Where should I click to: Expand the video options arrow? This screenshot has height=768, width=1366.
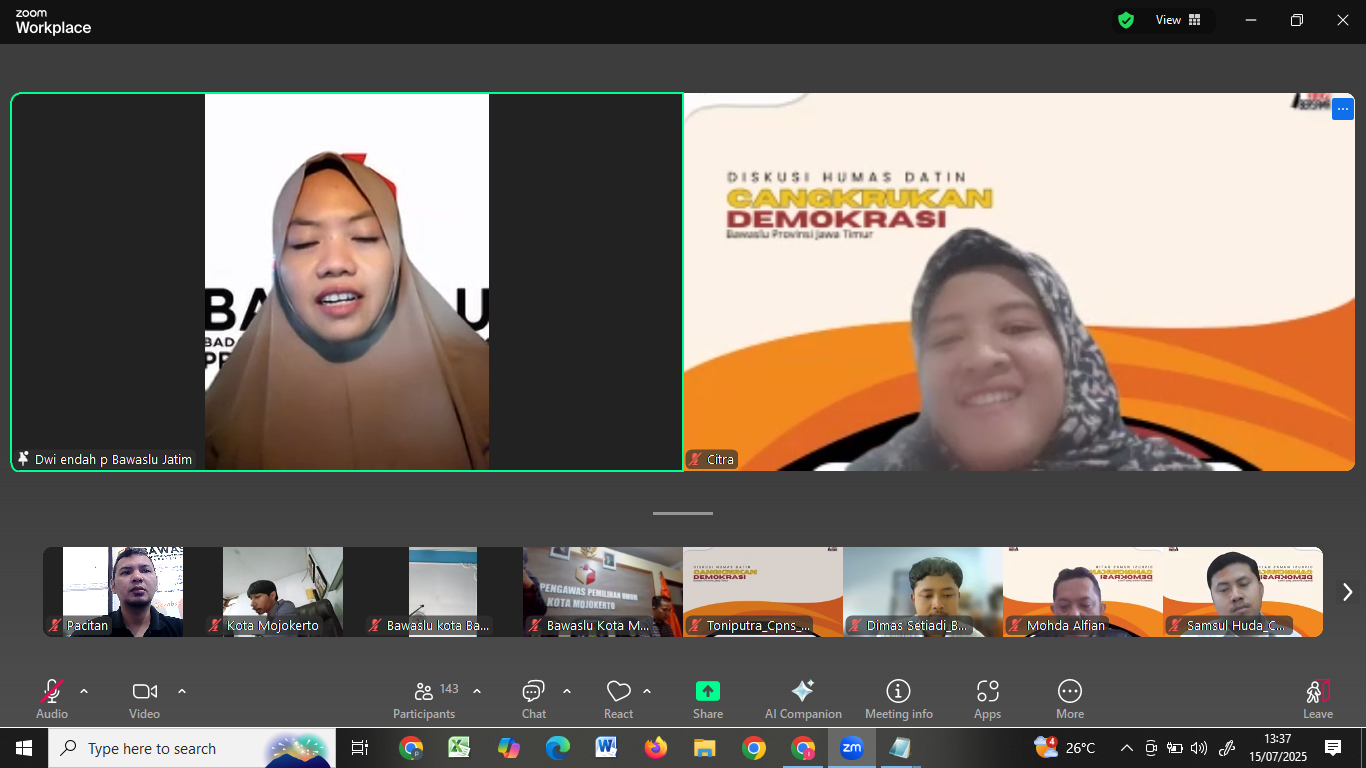(x=182, y=691)
